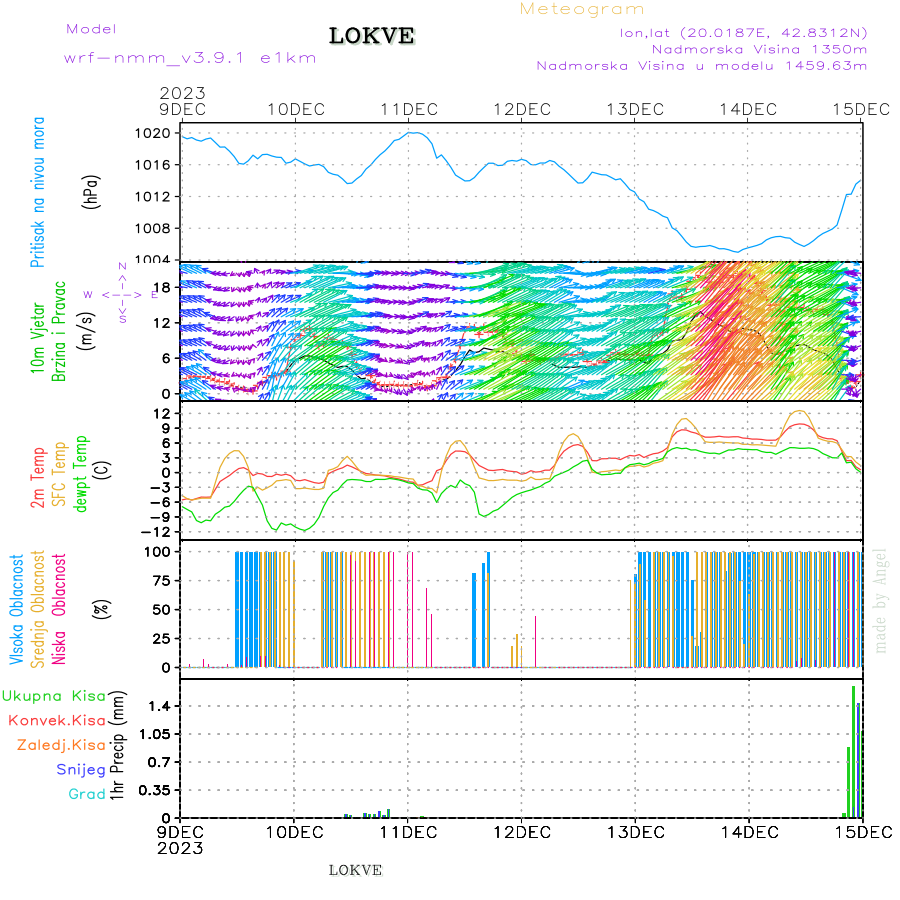
Task: Select the cyan "Grad" legend label
Action: click(x=87, y=794)
